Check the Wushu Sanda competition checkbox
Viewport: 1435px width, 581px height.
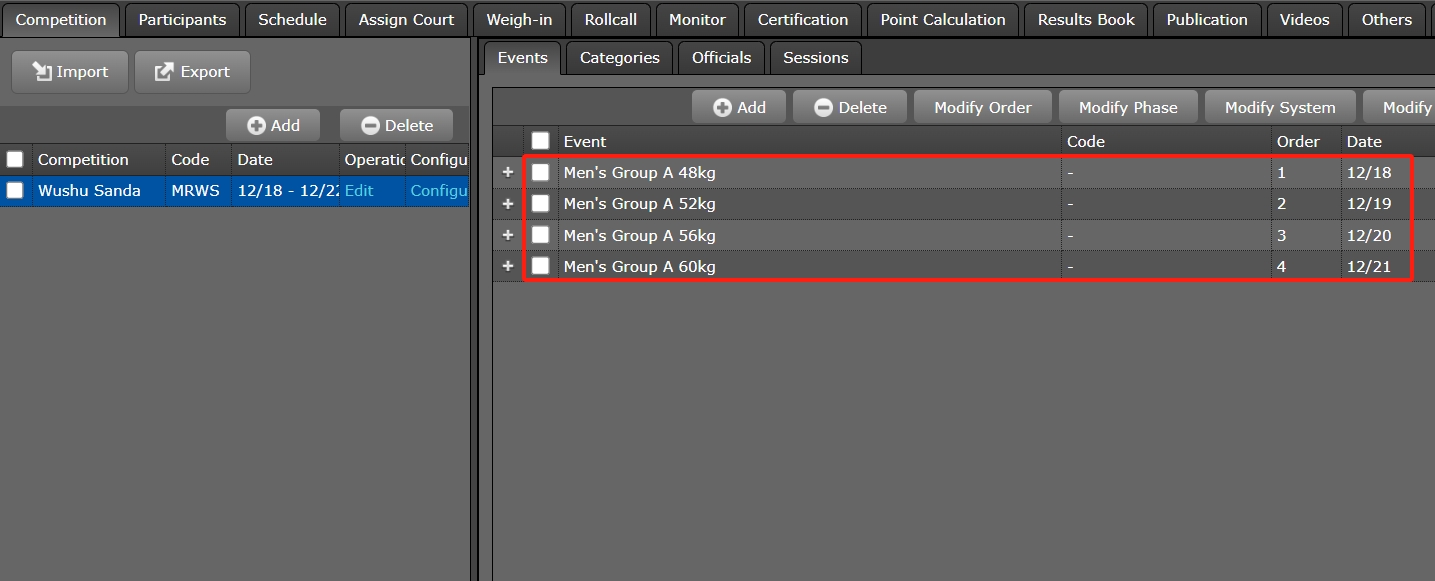point(15,190)
